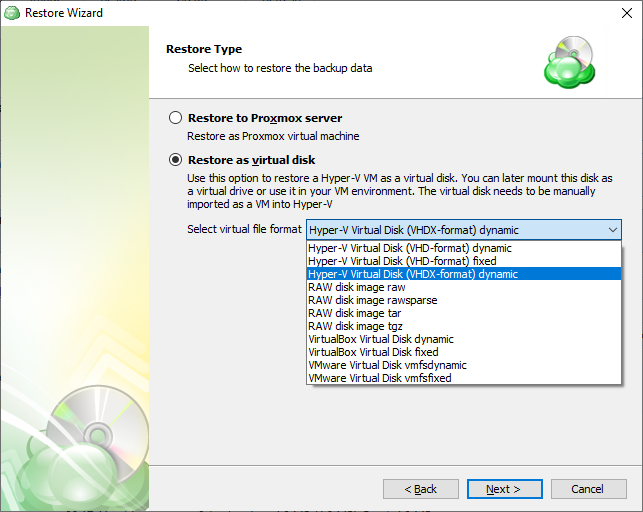Viewport: 643px width, 512px height.
Task: Go to the previous step with Back
Action: 421,489
